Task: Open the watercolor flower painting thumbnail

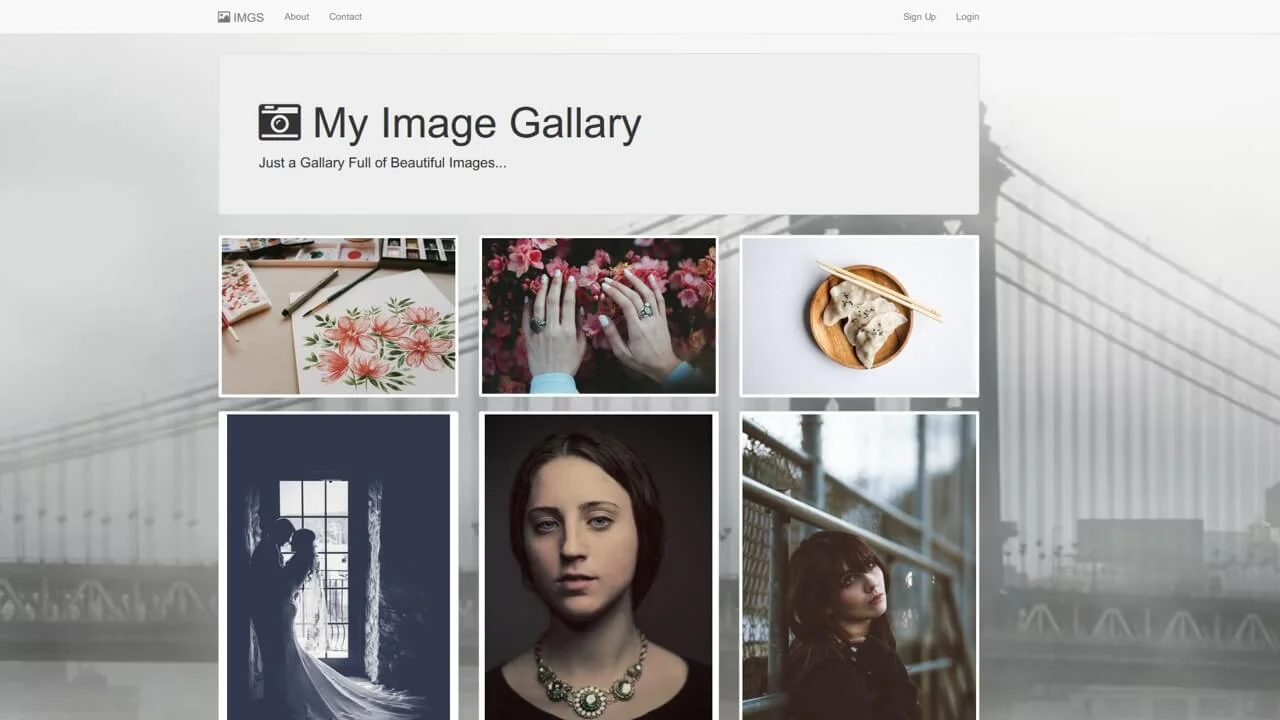Action: point(338,315)
